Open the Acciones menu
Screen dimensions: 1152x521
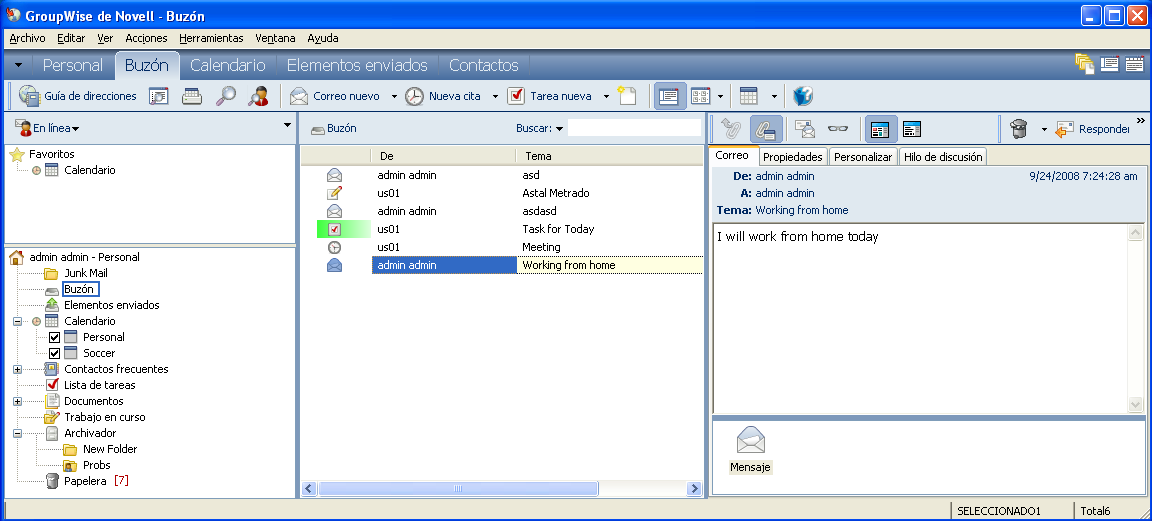click(x=146, y=38)
